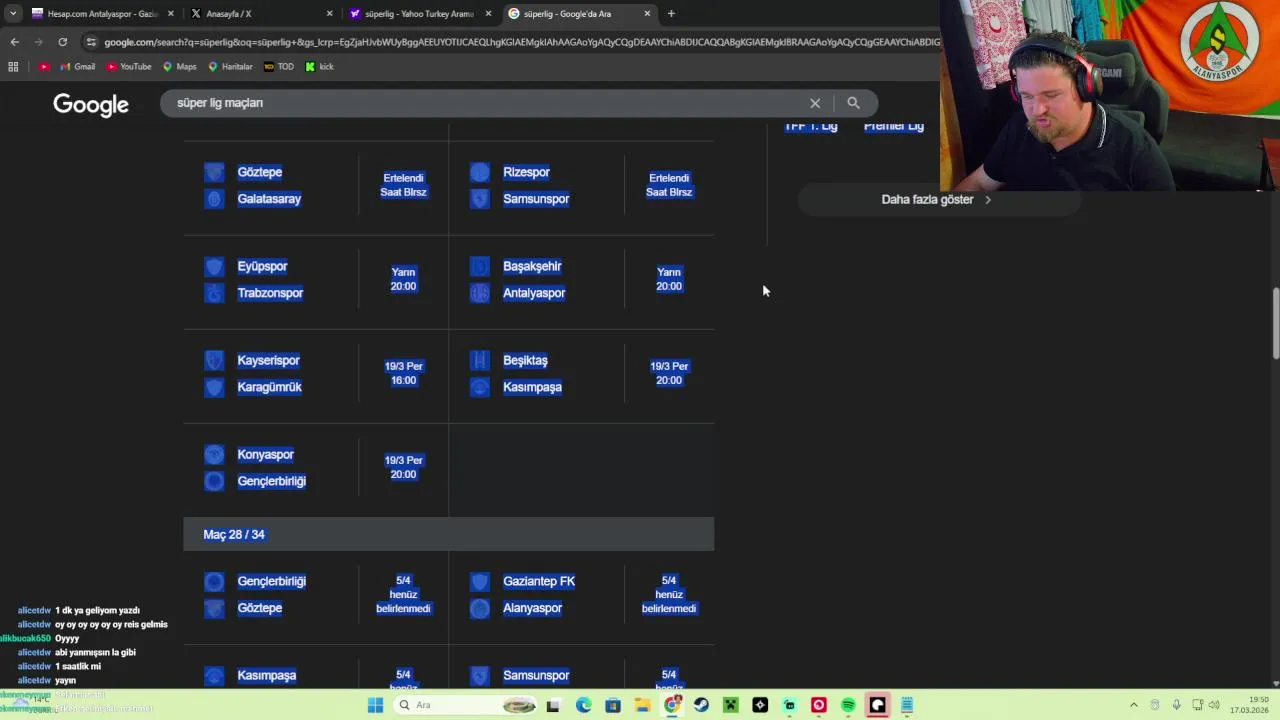Open the kick bookmark

coord(319,67)
